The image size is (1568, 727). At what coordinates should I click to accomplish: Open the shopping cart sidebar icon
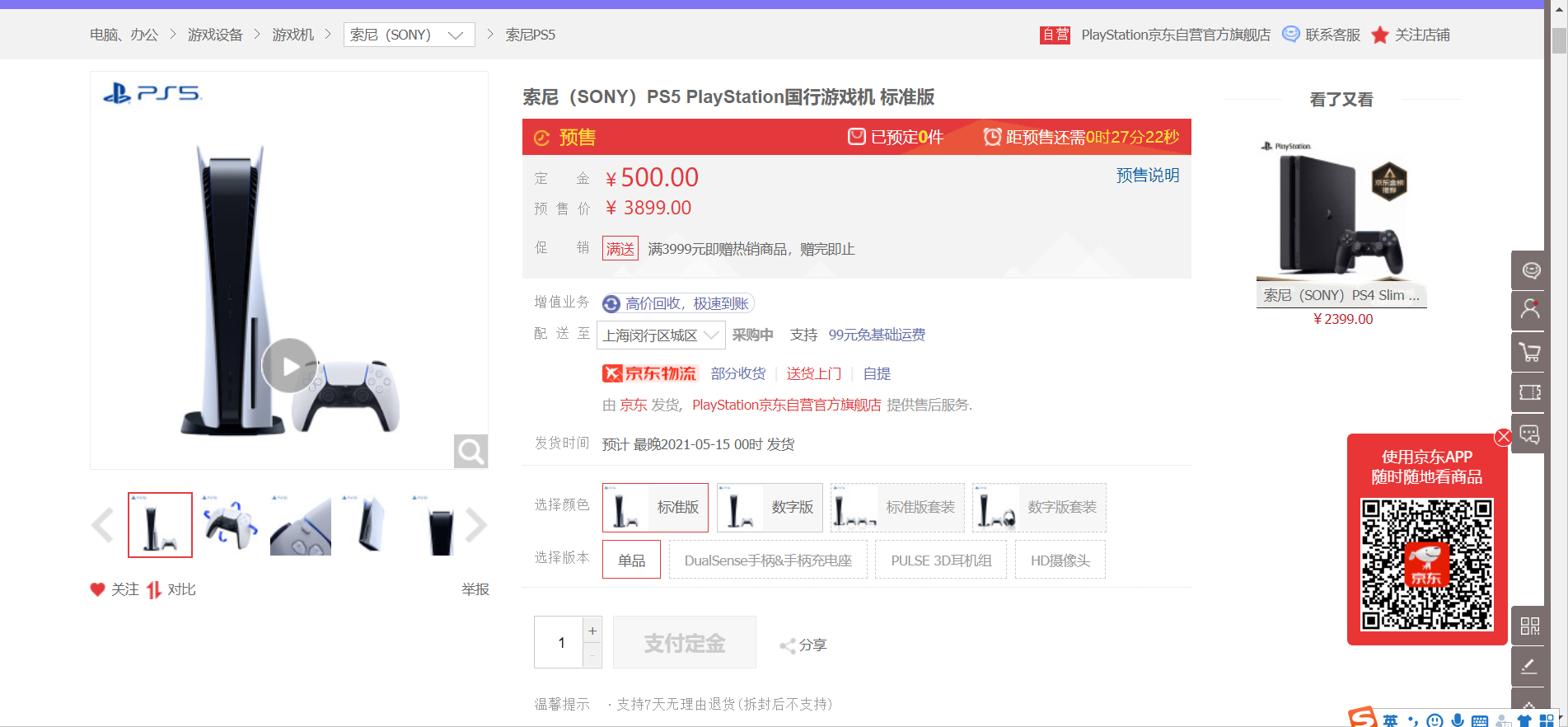point(1529,353)
